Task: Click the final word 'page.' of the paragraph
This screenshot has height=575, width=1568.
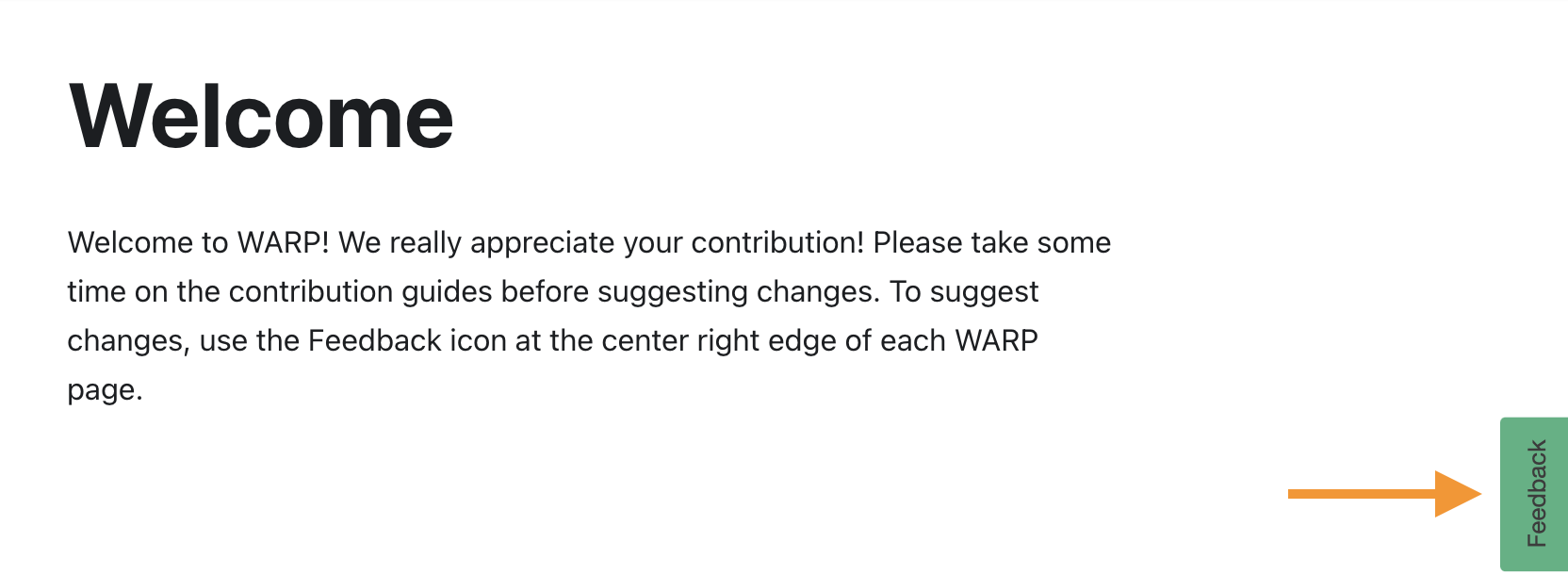Action: click(x=105, y=391)
